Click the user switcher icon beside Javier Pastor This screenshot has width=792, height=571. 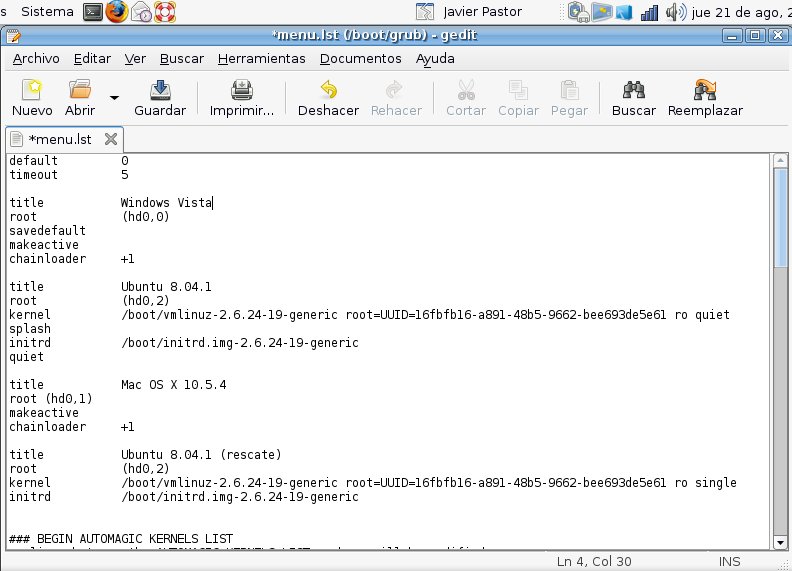425,12
